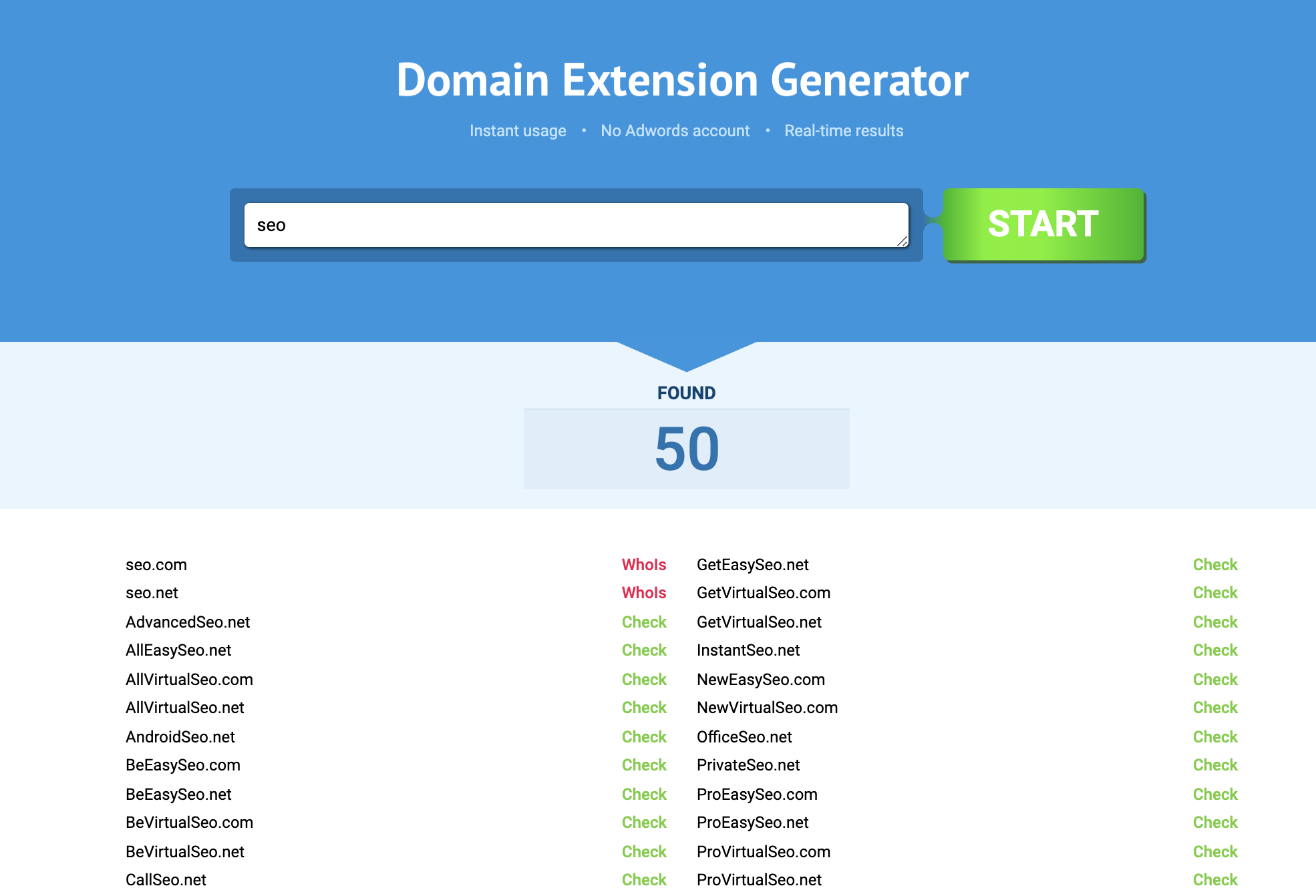Click the FOUND label

pos(687,393)
